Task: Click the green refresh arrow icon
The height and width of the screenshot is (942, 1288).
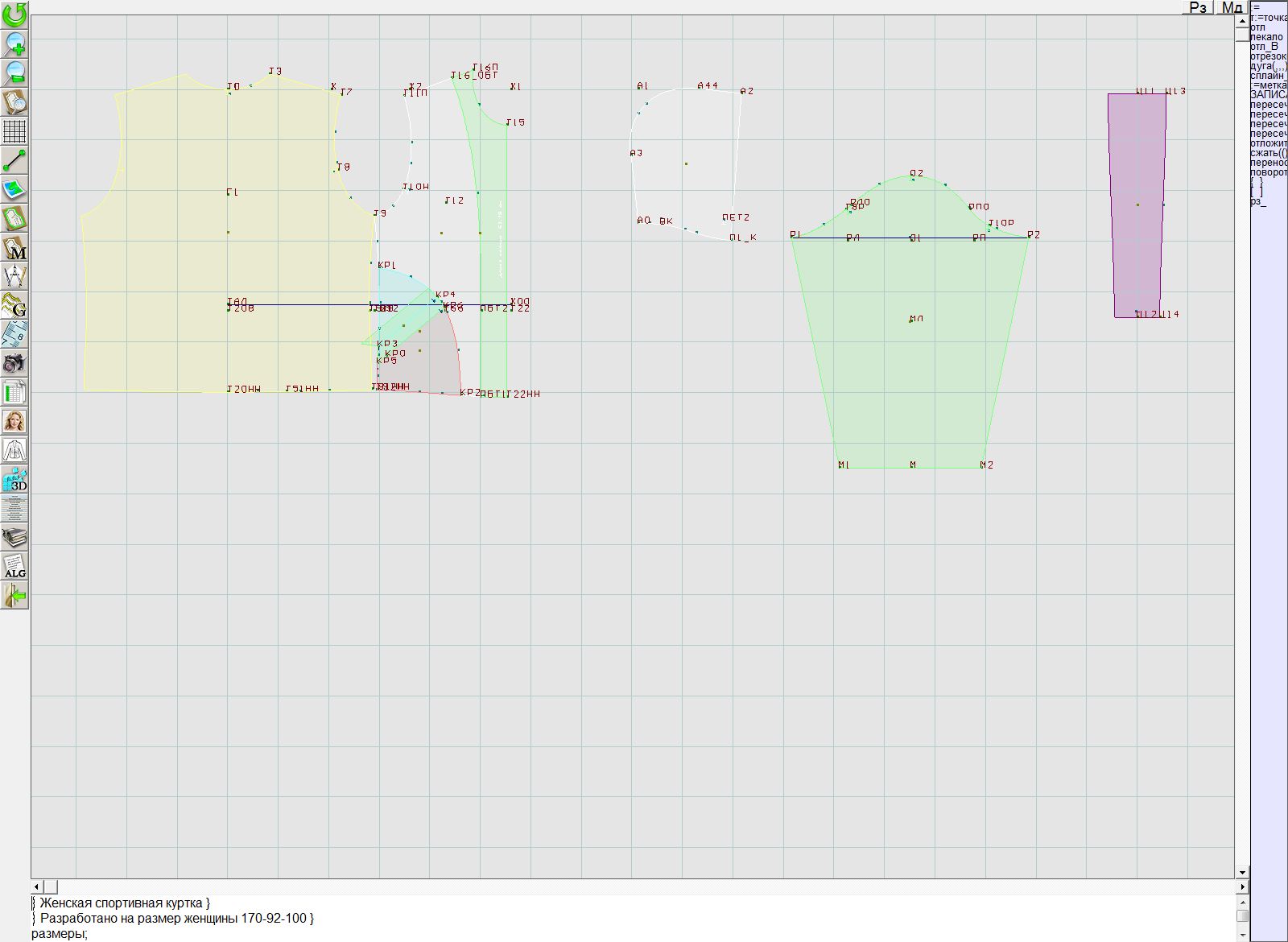Action: (14, 14)
